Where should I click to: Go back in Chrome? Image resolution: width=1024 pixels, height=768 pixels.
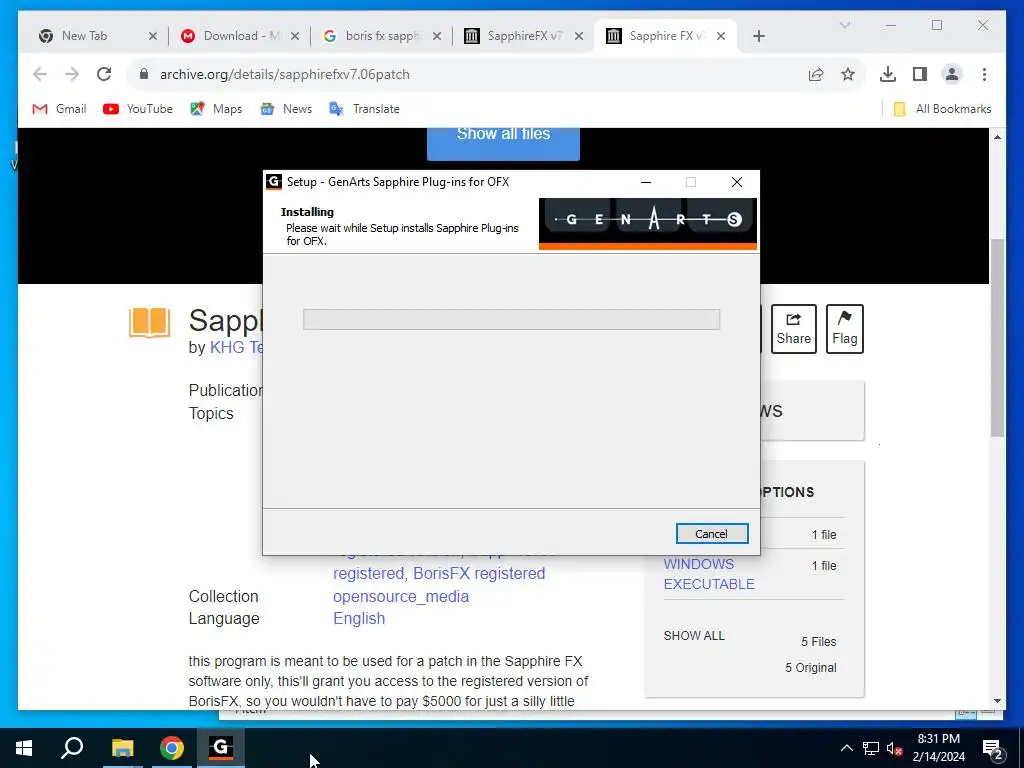pyautogui.click(x=40, y=74)
